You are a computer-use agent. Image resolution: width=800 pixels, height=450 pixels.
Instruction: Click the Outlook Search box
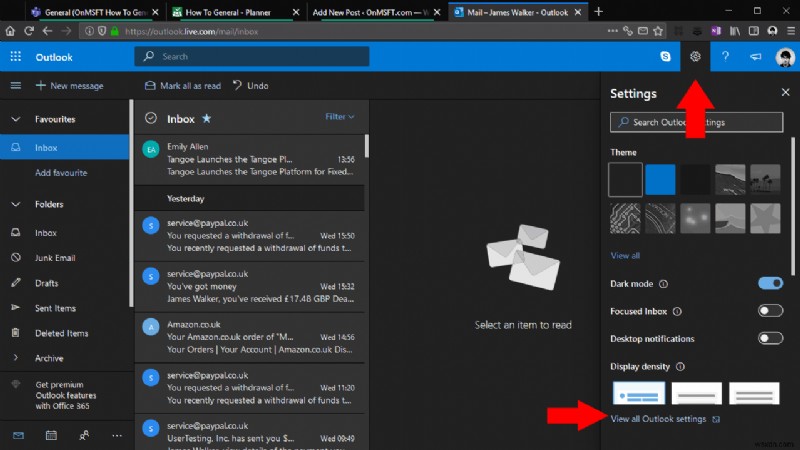click(x=252, y=57)
